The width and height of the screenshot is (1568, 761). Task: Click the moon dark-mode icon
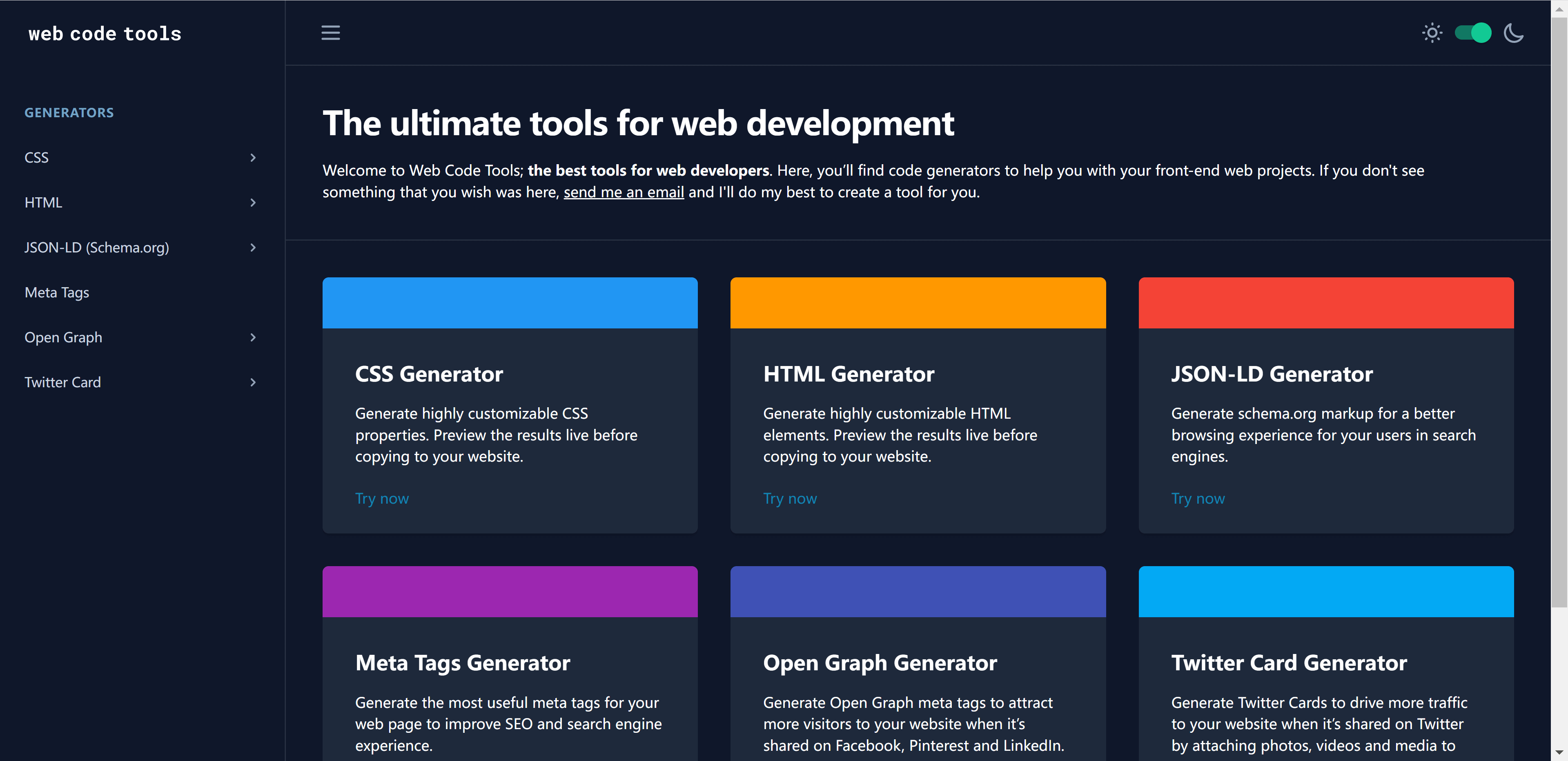(1513, 33)
